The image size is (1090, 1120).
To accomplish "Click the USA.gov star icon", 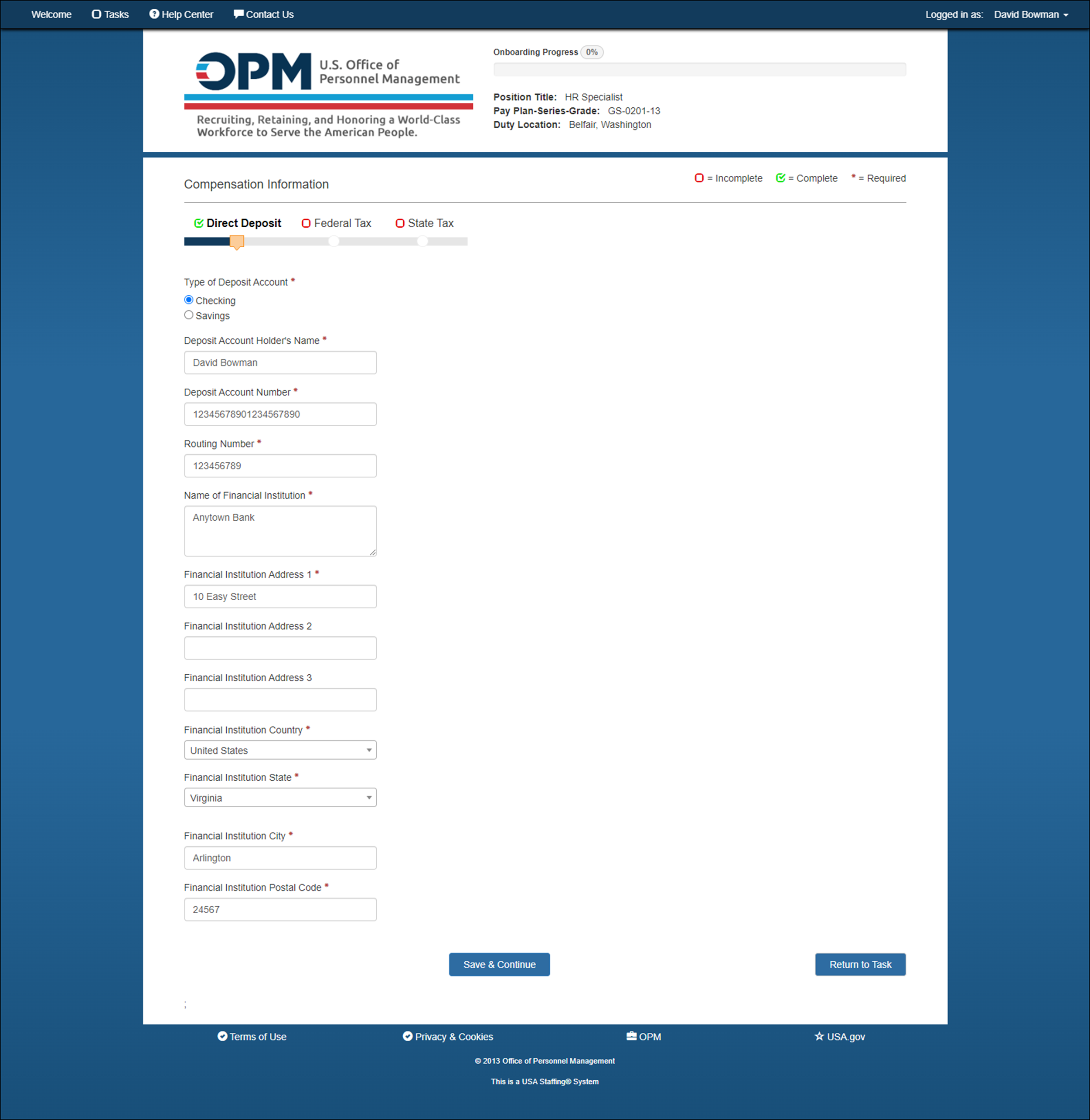I will point(819,1036).
